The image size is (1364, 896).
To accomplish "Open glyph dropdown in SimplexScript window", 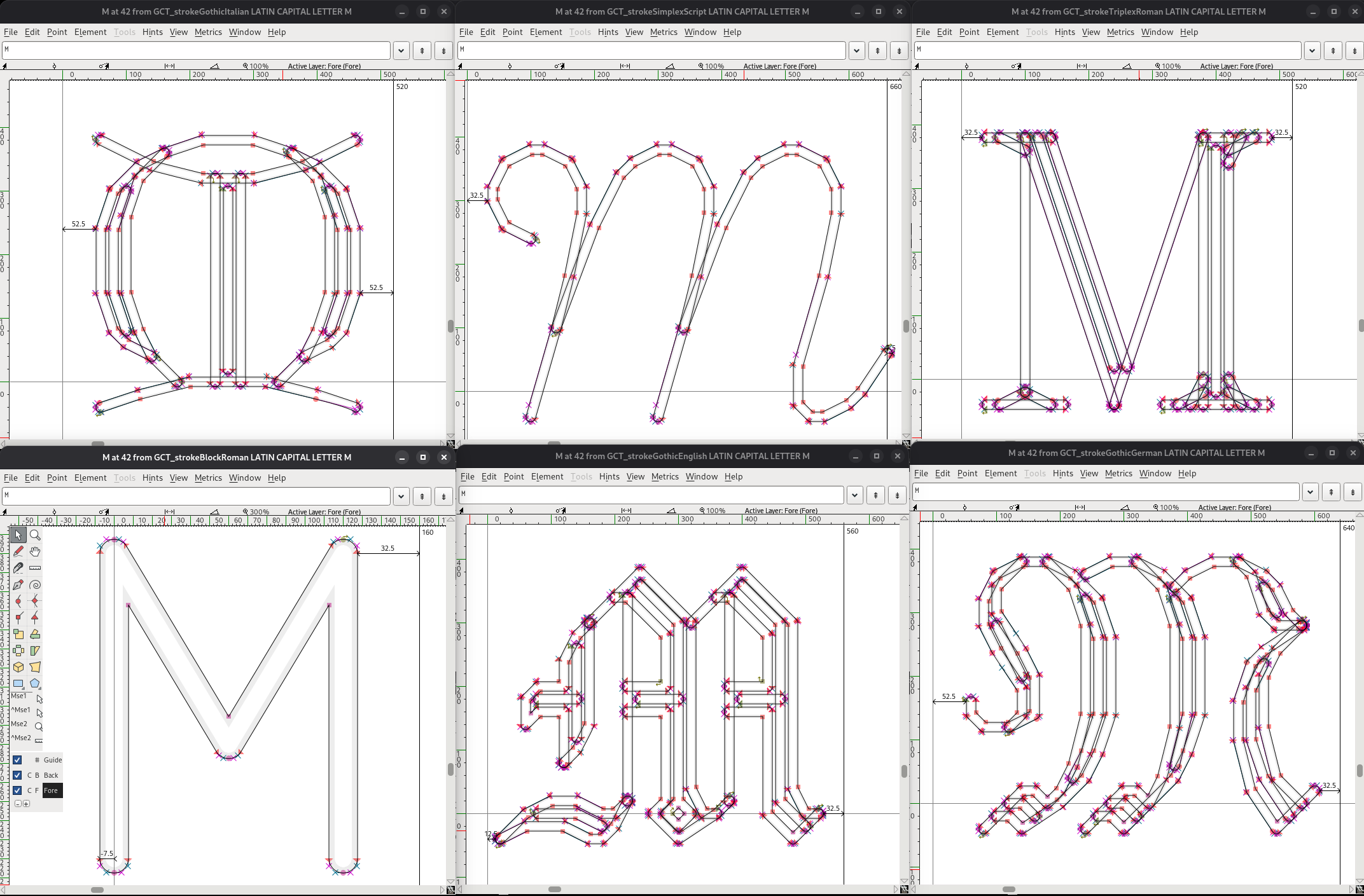I will coord(856,51).
